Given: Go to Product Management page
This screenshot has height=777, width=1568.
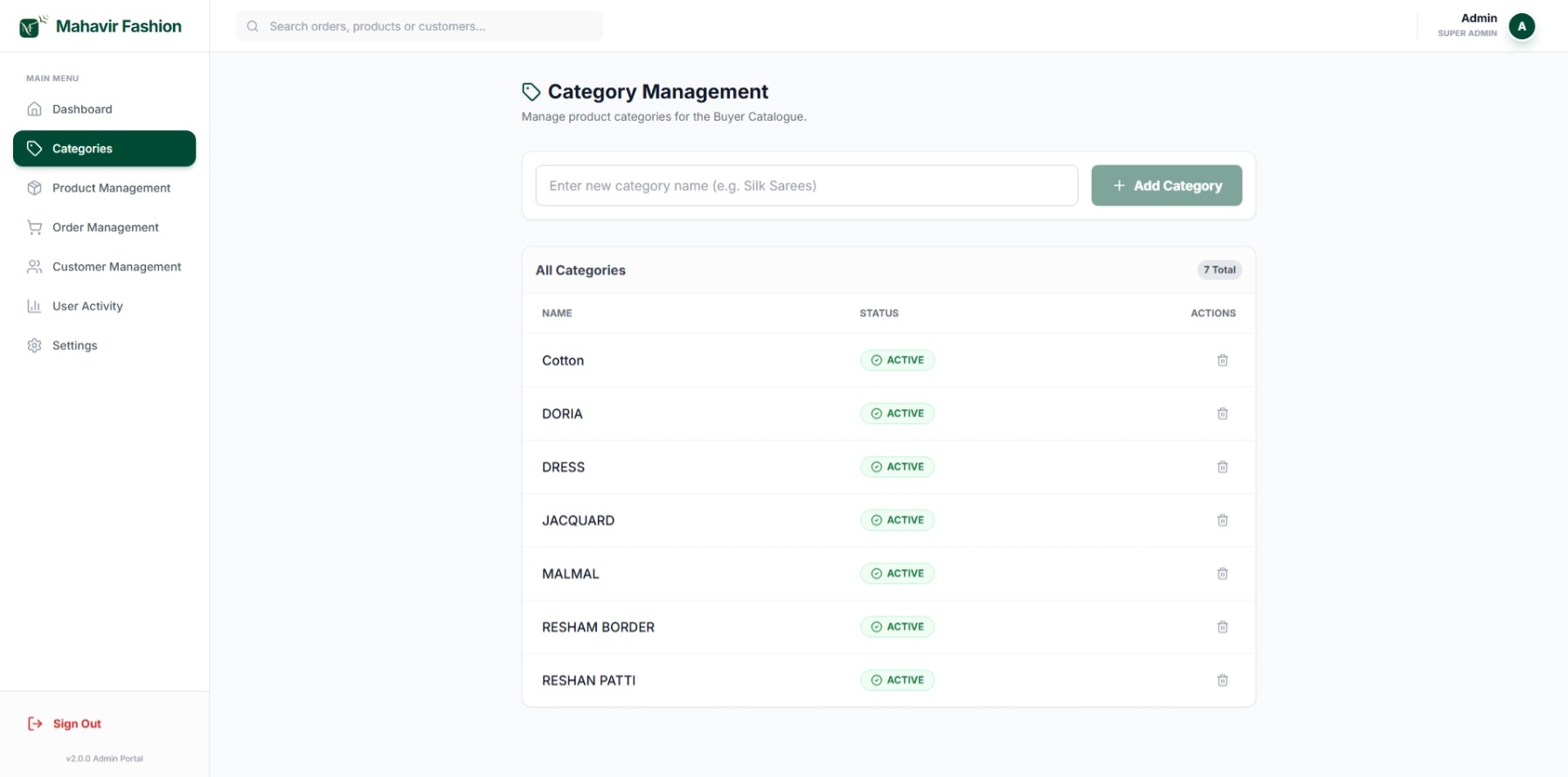Looking at the screenshot, I should pos(111,188).
